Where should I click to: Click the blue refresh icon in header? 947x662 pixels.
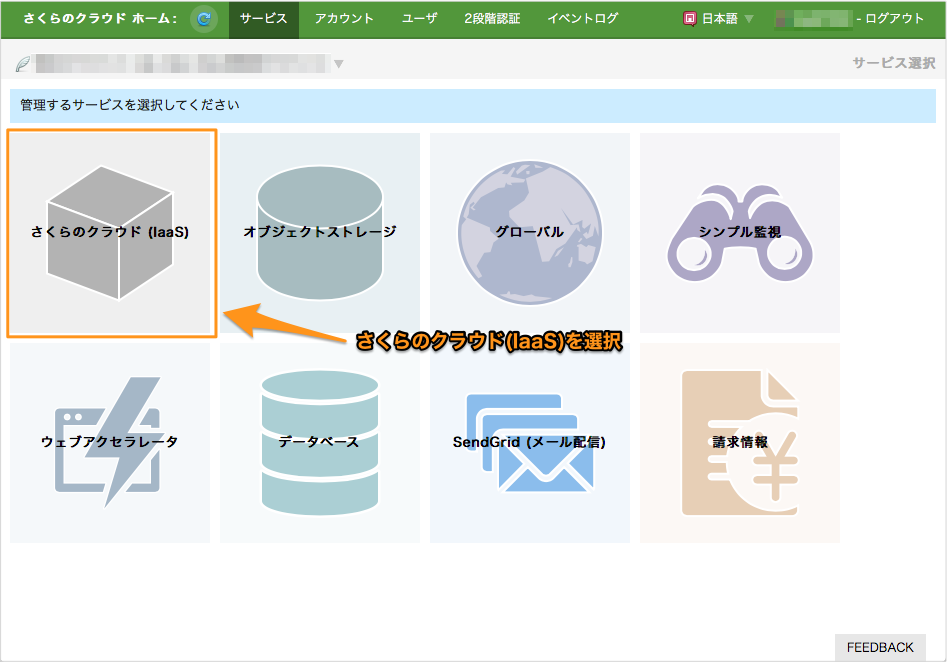point(204,19)
